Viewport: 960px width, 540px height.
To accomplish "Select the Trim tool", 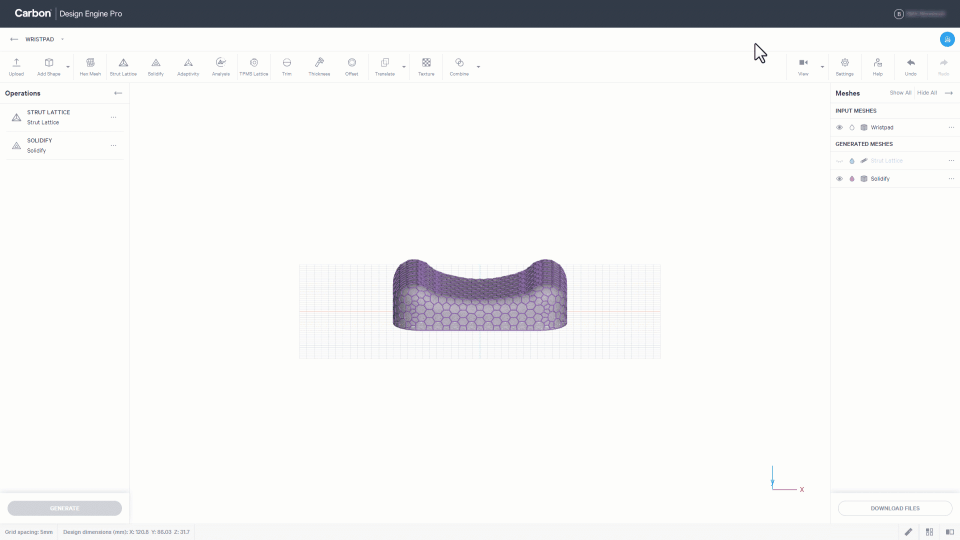I will coord(287,66).
